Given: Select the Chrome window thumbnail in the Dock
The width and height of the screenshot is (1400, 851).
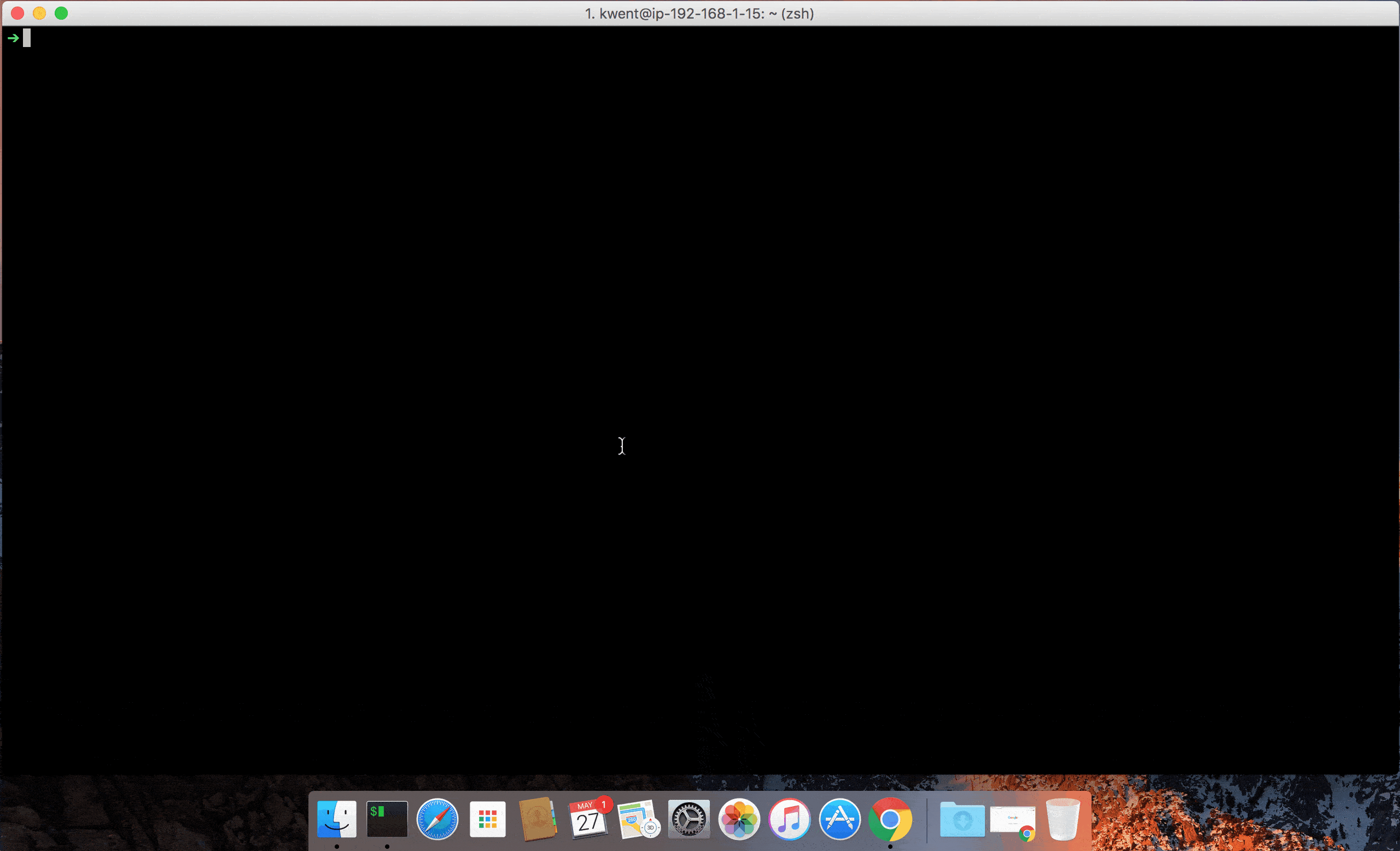Looking at the screenshot, I should [x=1012, y=819].
